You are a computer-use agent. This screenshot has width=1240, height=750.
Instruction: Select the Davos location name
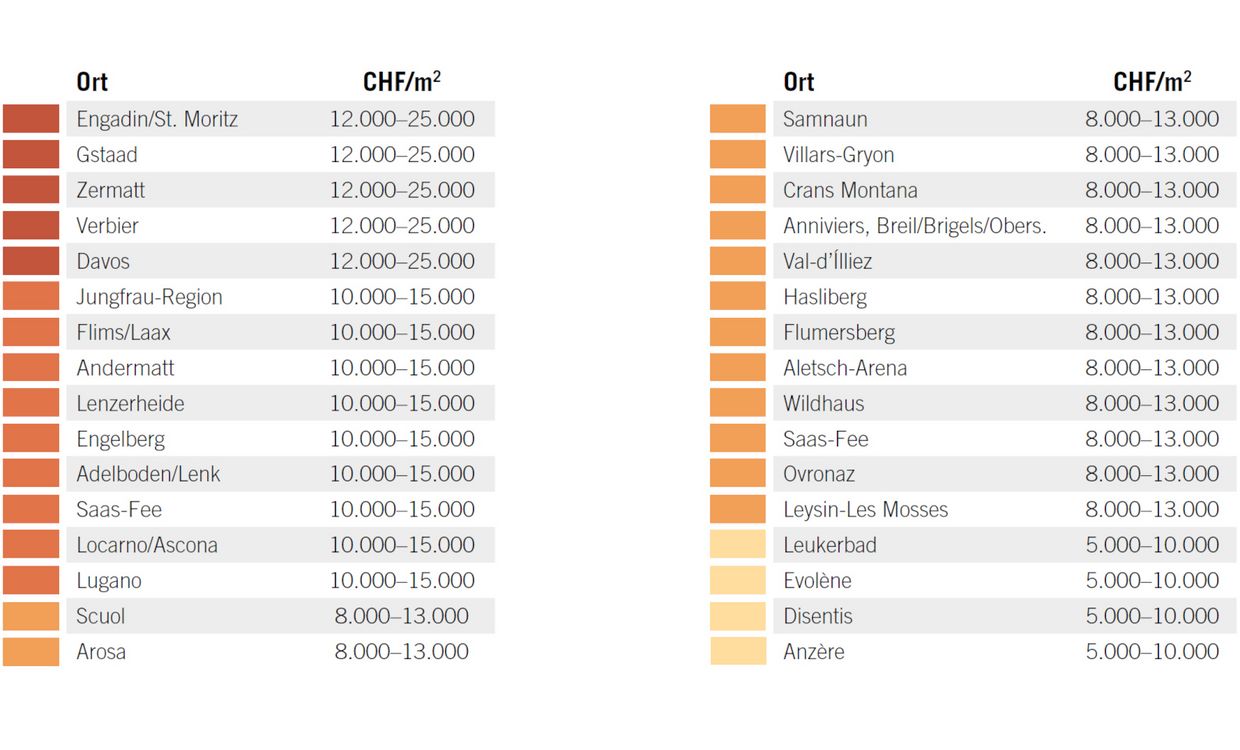coord(103,261)
